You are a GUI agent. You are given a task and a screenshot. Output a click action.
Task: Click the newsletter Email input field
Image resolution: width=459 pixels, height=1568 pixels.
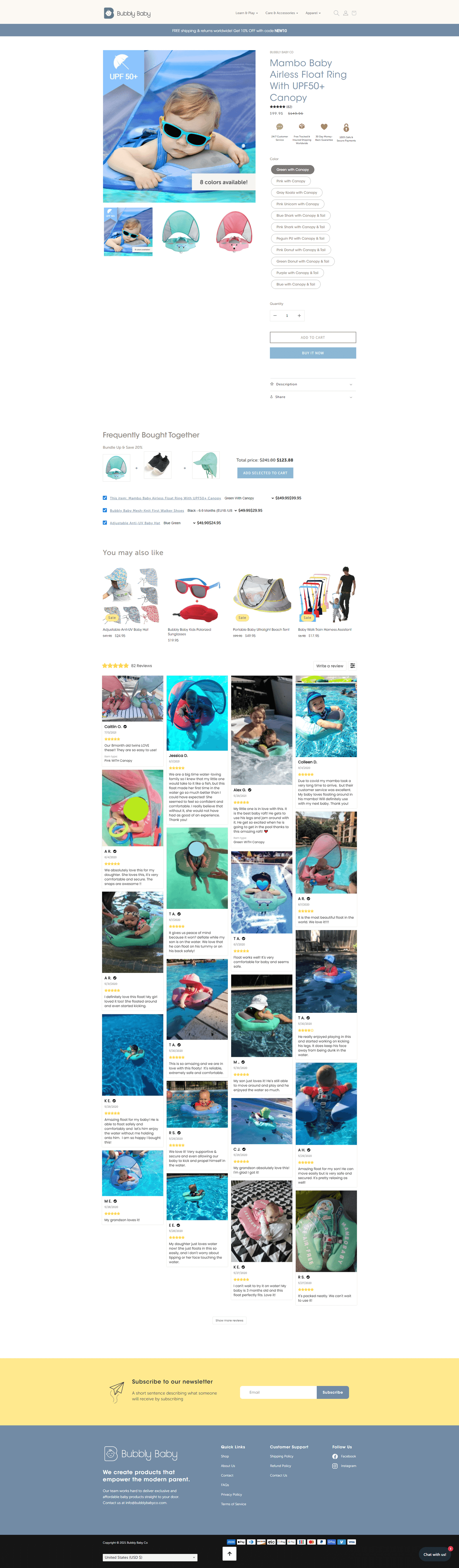[278, 1392]
